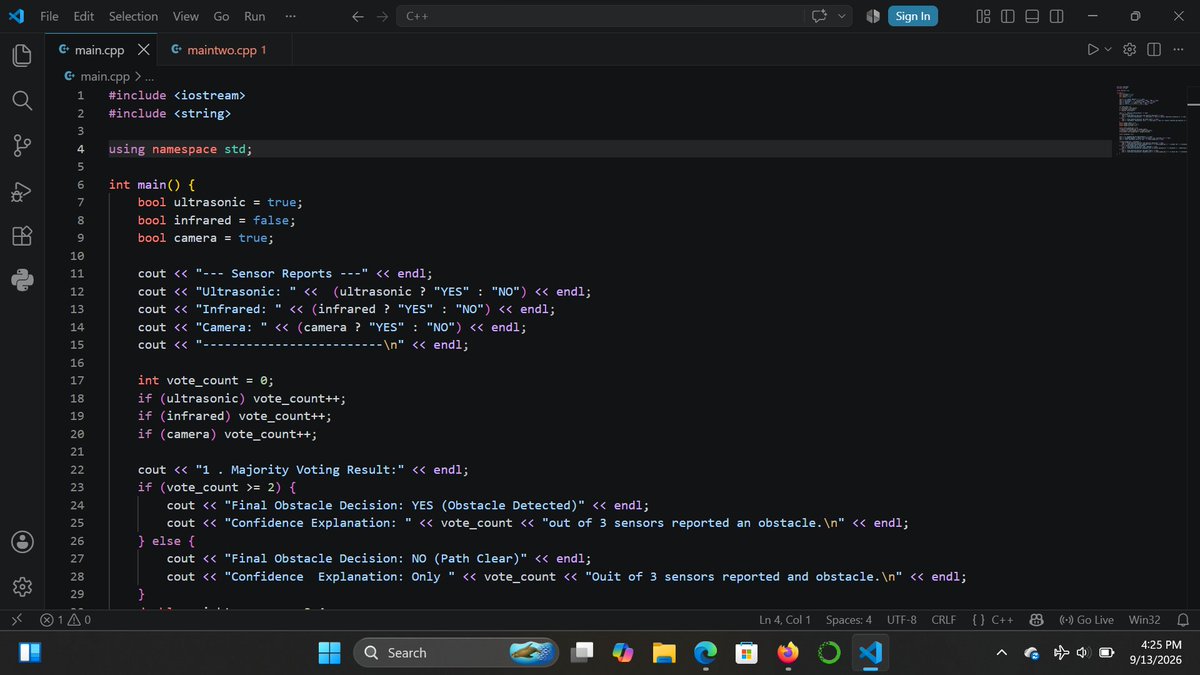Show hidden system tray icons chevron
Image resolution: width=1200 pixels, height=675 pixels.
coord(1002,652)
